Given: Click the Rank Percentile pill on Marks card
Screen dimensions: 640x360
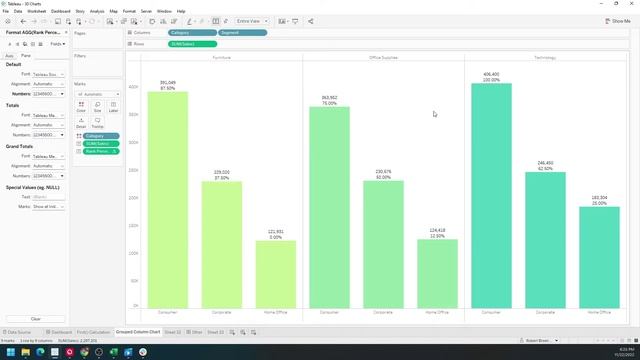Looking at the screenshot, I should (101, 151).
